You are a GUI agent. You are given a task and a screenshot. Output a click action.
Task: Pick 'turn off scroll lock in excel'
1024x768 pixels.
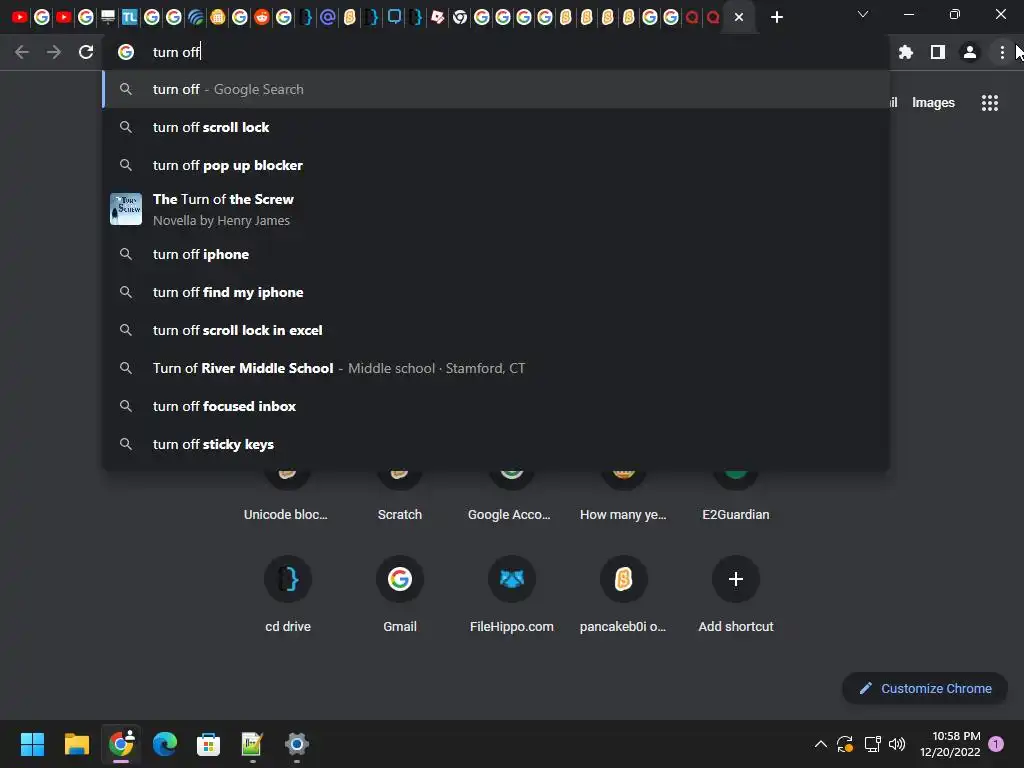coord(496,330)
